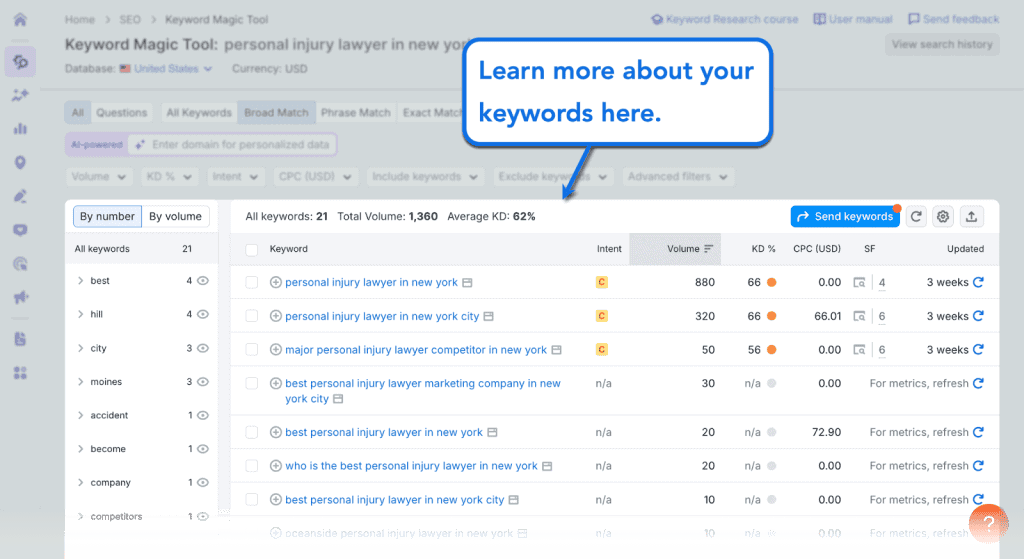Select All Keywords match tab
Viewport: 1024px width, 559px height.
coord(199,112)
